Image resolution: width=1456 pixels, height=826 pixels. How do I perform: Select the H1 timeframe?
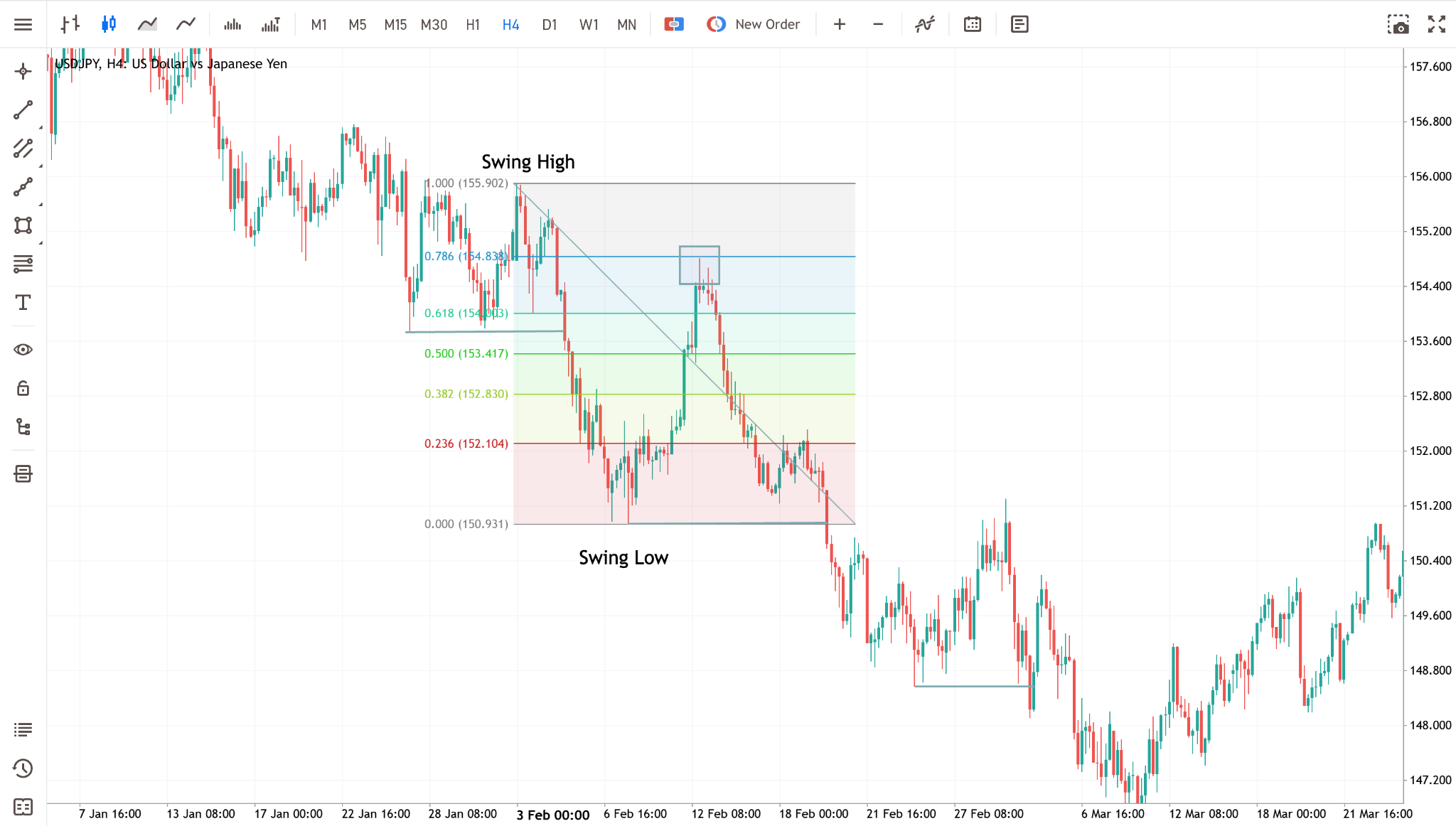[473, 25]
